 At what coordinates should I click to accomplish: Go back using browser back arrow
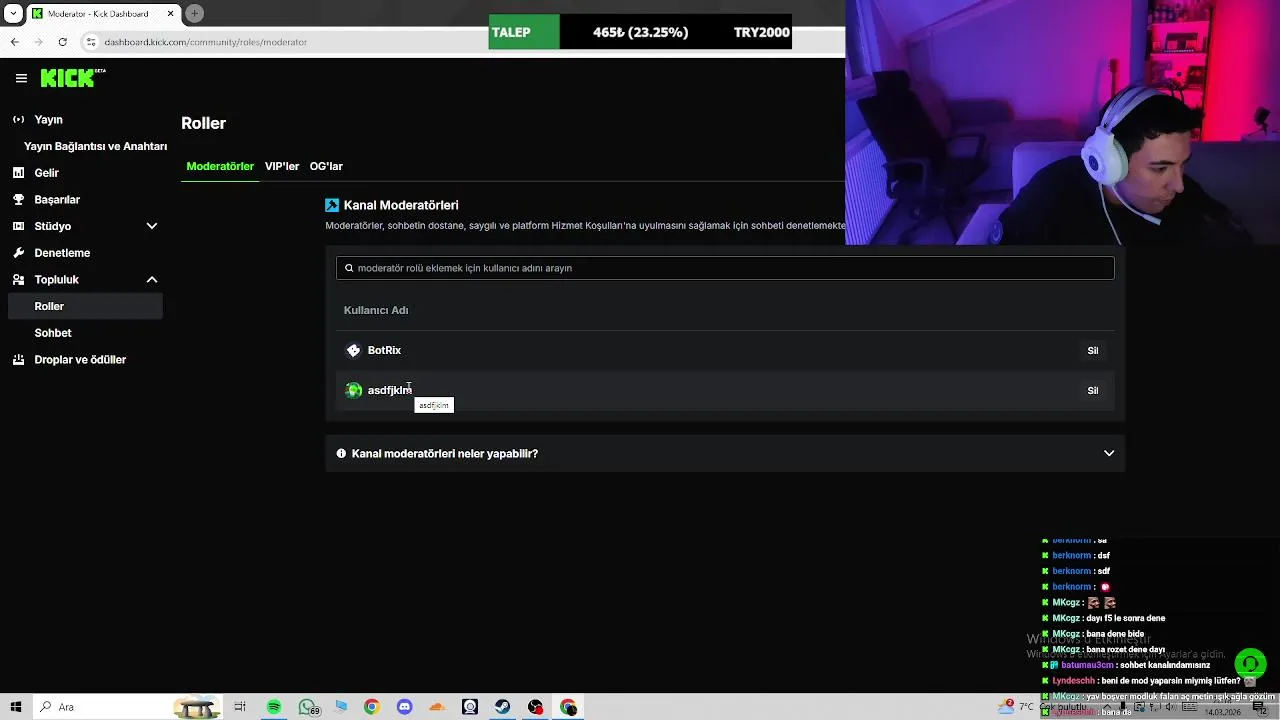click(x=14, y=42)
